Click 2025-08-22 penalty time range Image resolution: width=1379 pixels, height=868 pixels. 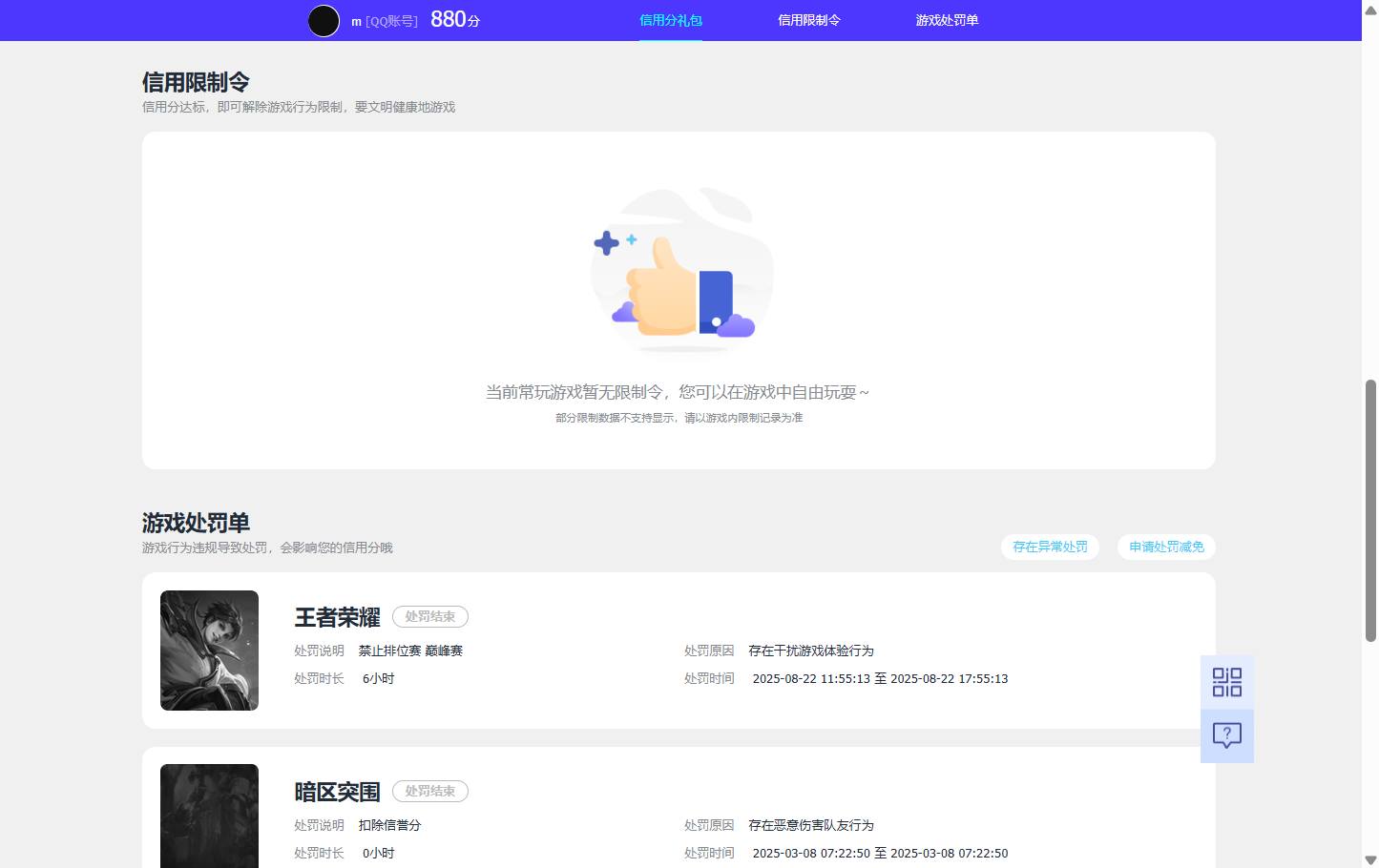(880, 679)
